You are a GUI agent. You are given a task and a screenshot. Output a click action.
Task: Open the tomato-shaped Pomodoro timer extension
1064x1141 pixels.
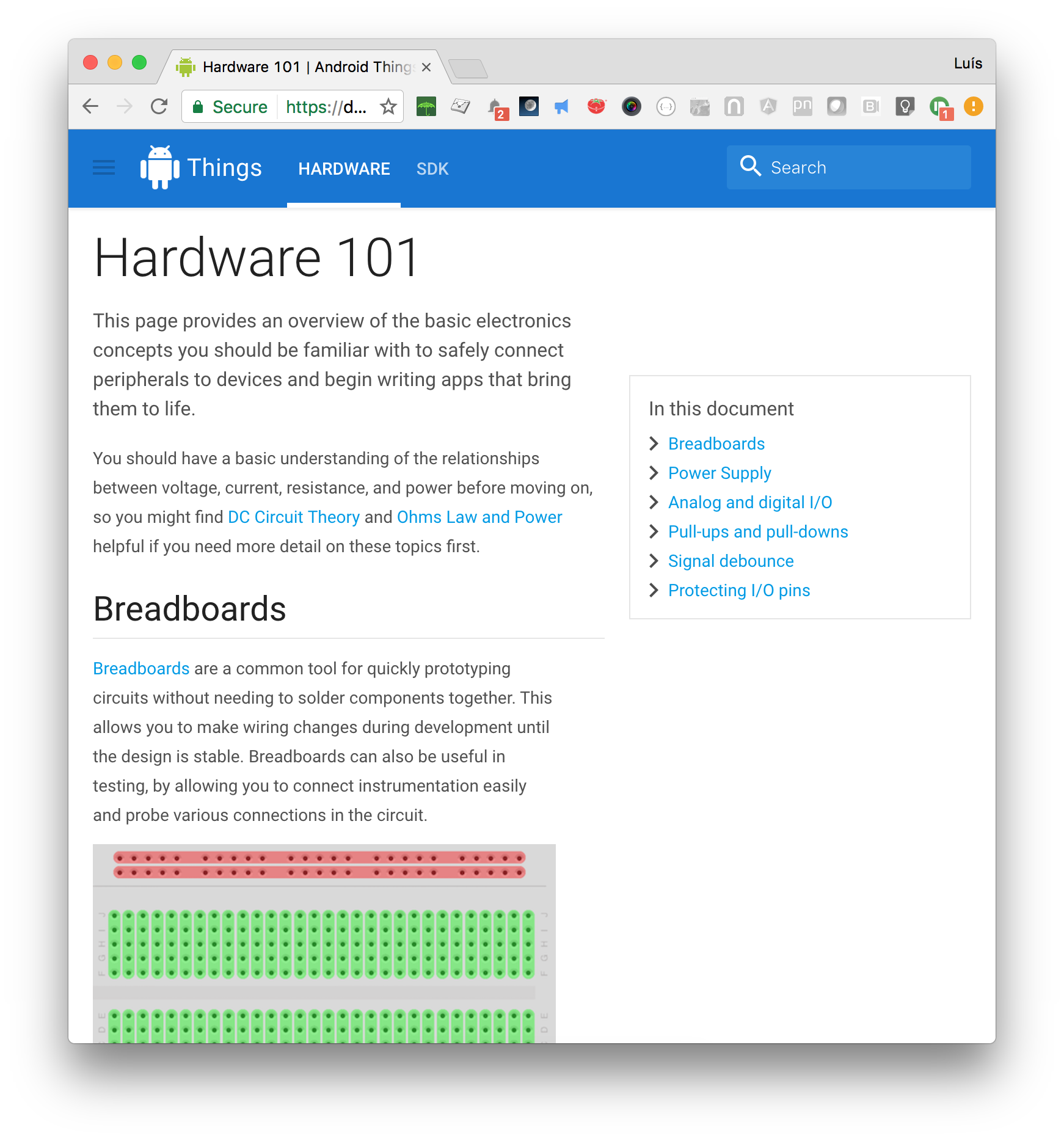(x=597, y=106)
